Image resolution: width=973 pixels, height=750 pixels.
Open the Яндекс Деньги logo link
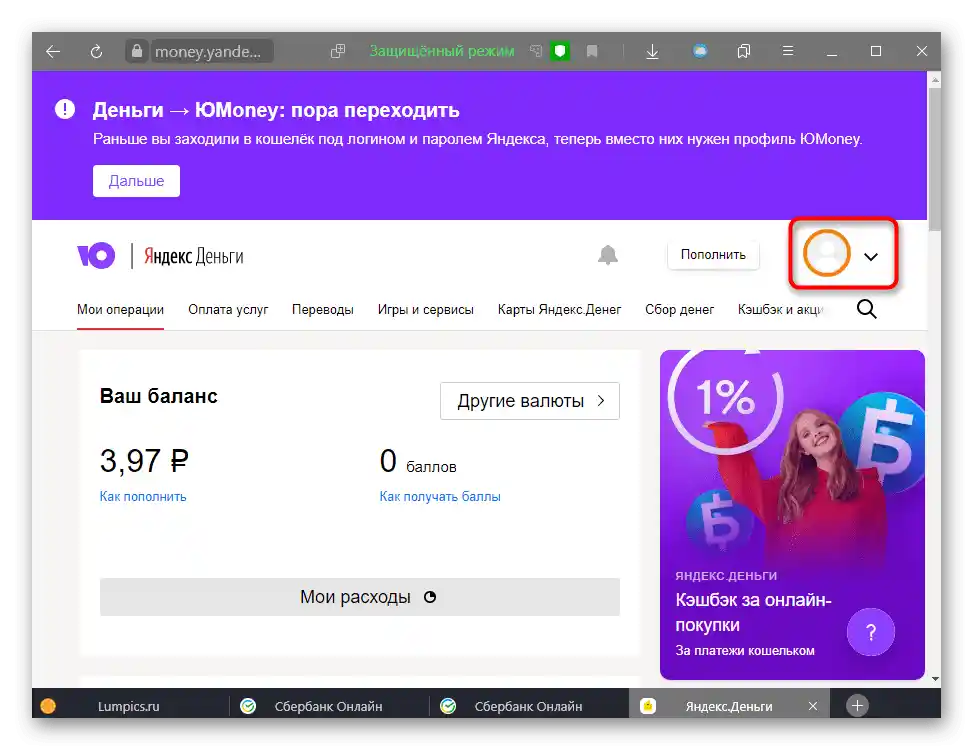(194, 256)
